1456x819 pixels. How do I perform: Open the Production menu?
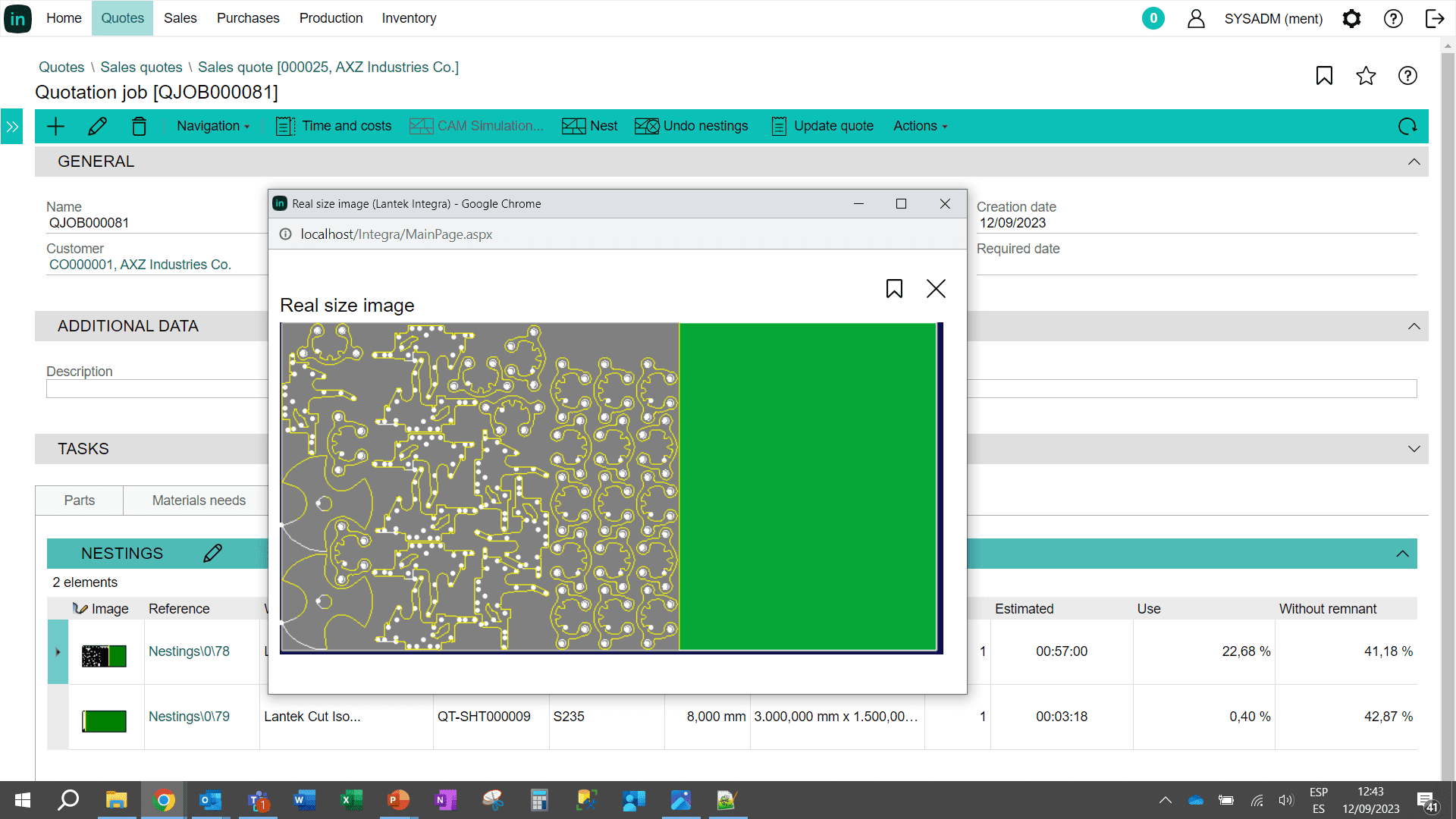(331, 18)
